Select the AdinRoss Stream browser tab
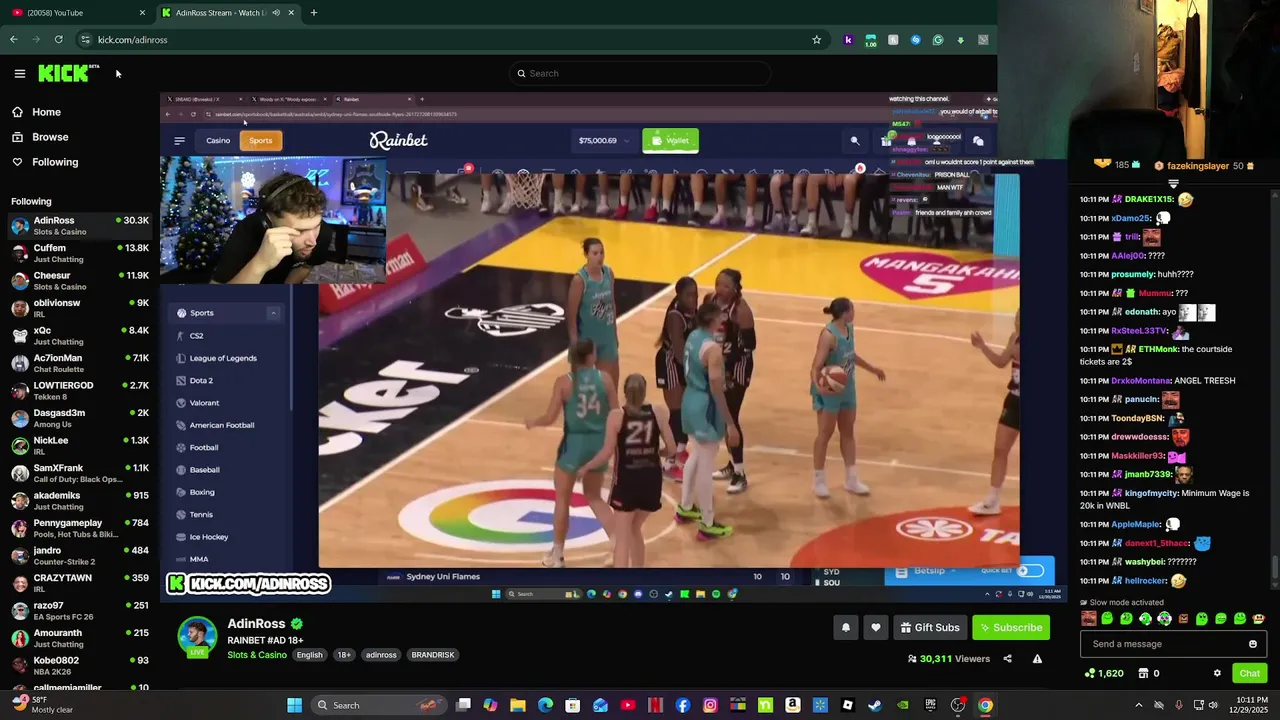 click(x=228, y=13)
